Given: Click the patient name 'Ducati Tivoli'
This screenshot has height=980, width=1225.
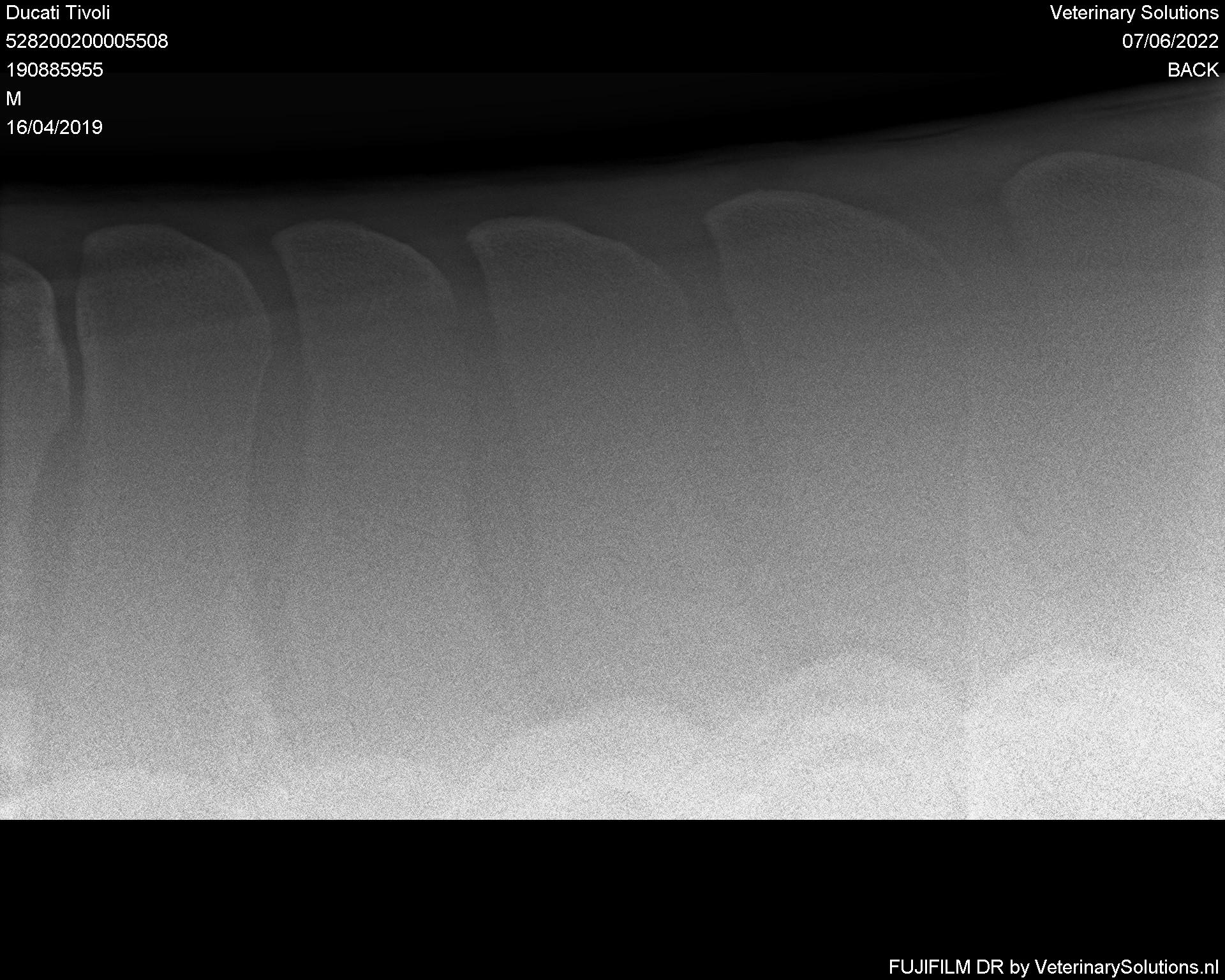Looking at the screenshot, I should pyautogui.click(x=57, y=13).
